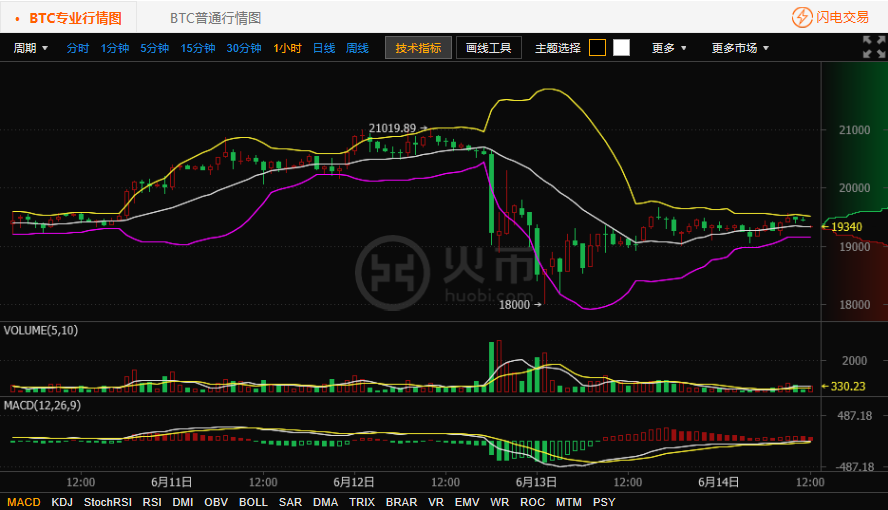Select the BOLL indicator
Image resolution: width=888 pixels, height=510 pixels.
coord(253,502)
